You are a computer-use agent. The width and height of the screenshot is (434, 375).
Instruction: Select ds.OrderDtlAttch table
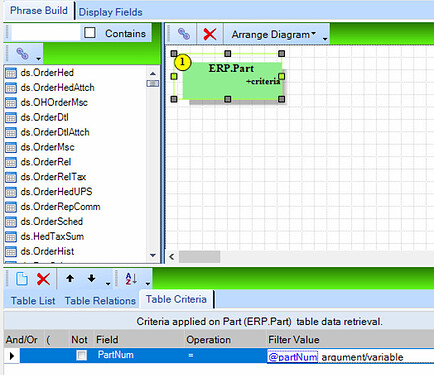(x=55, y=132)
